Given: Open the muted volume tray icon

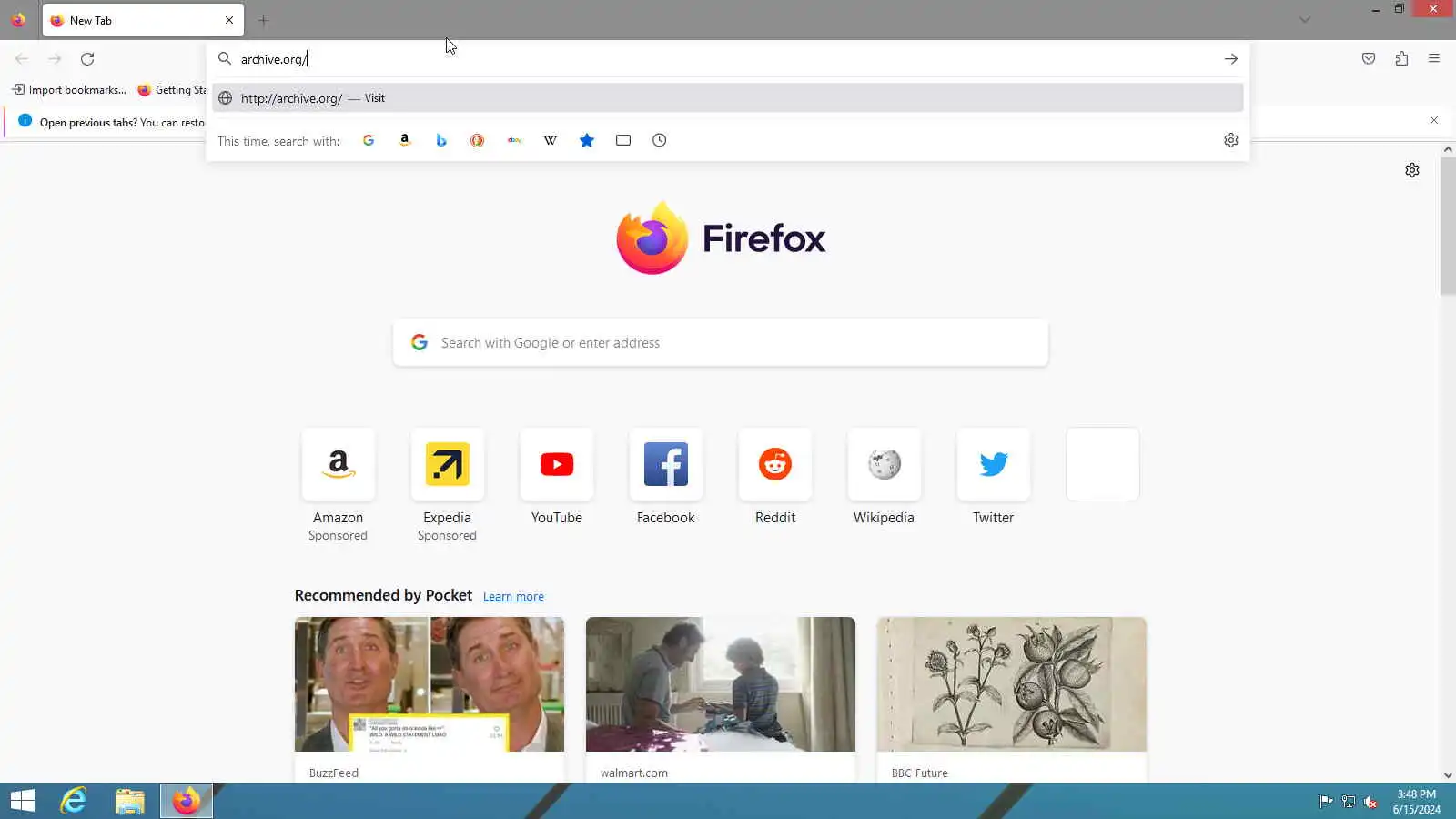Looking at the screenshot, I should [x=1370, y=802].
